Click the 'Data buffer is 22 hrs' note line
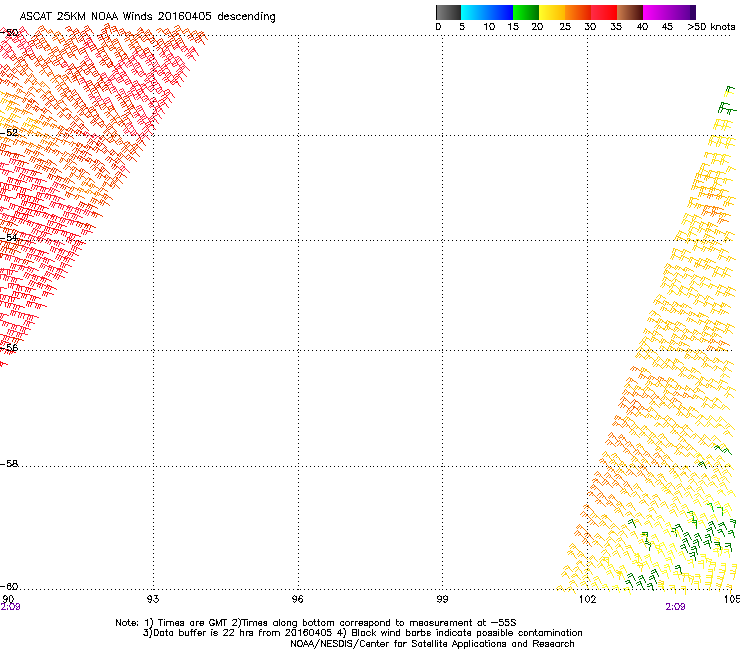This screenshot has width=740, height=650. pos(363,633)
